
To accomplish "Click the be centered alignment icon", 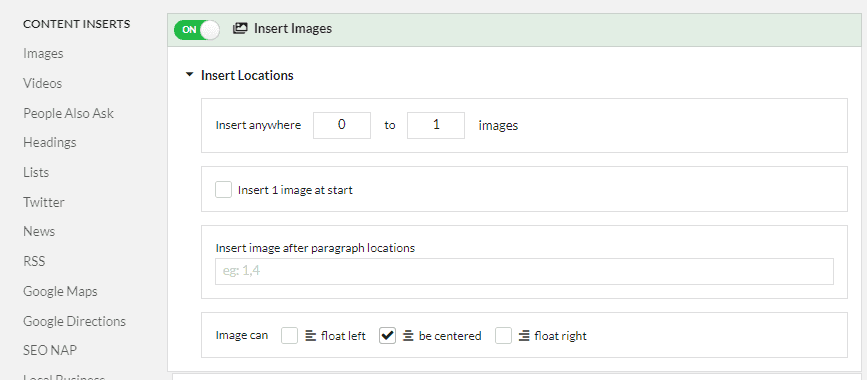I will click(x=408, y=336).
